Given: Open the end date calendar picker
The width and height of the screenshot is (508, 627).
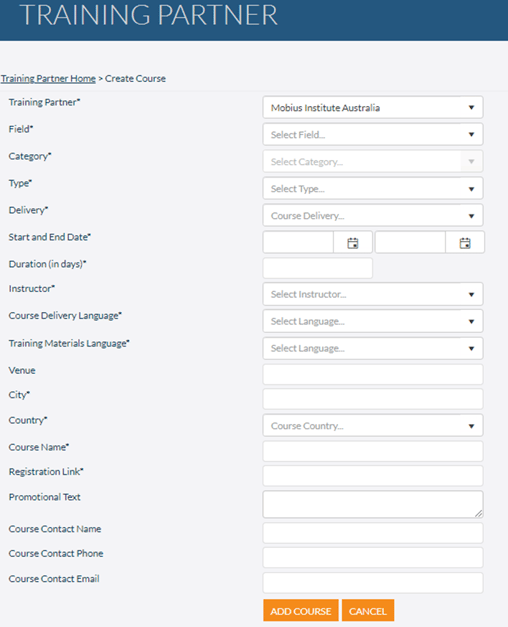Looking at the screenshot, I should (x=465, y=243).
